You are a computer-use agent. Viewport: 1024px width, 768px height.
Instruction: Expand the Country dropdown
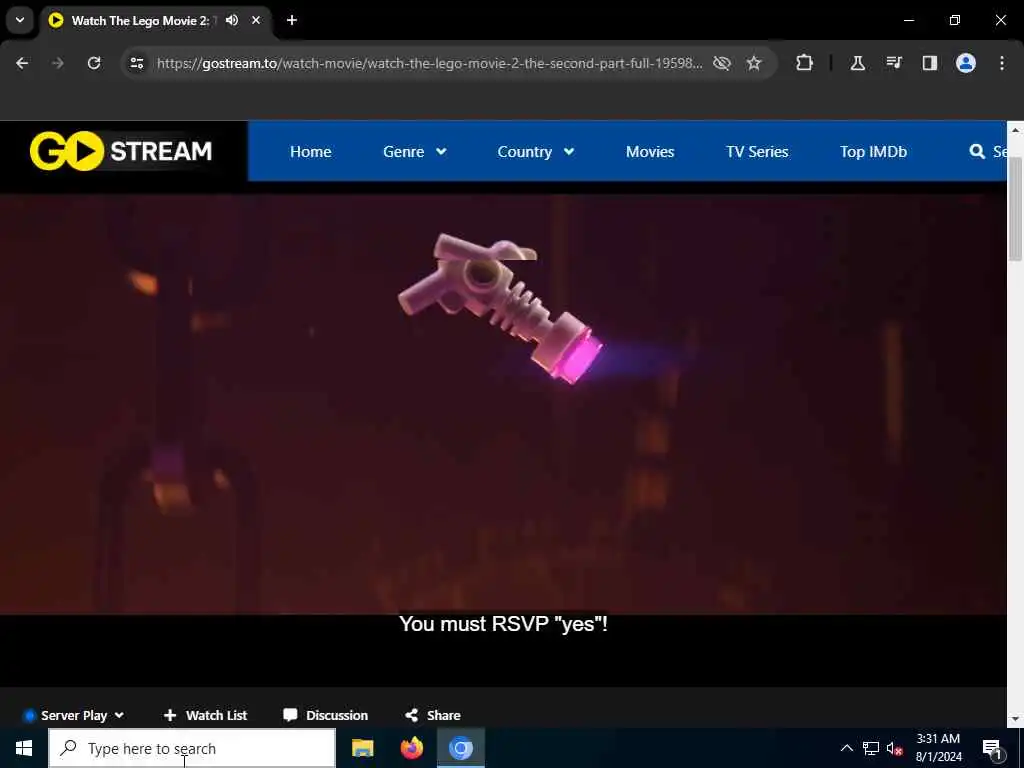(x=536, y=152)
